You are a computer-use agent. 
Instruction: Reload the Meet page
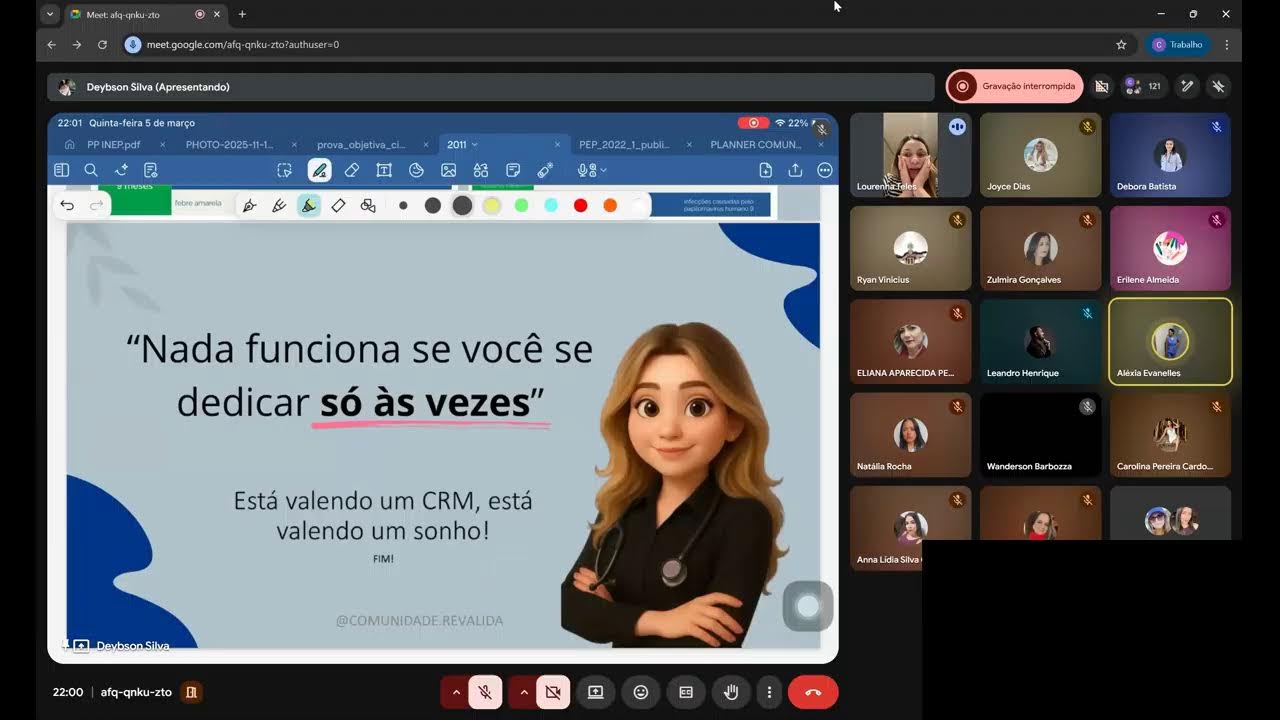coord(102,45)
